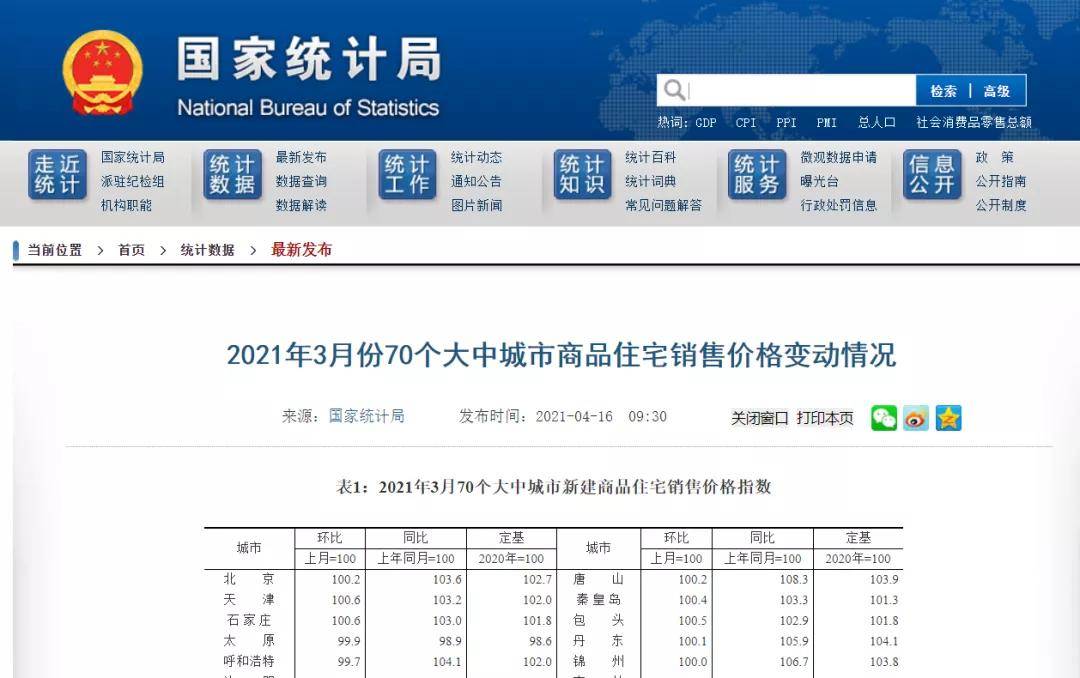
Task: Open 微观数据申请 menu link
Action: pos(839,157)
